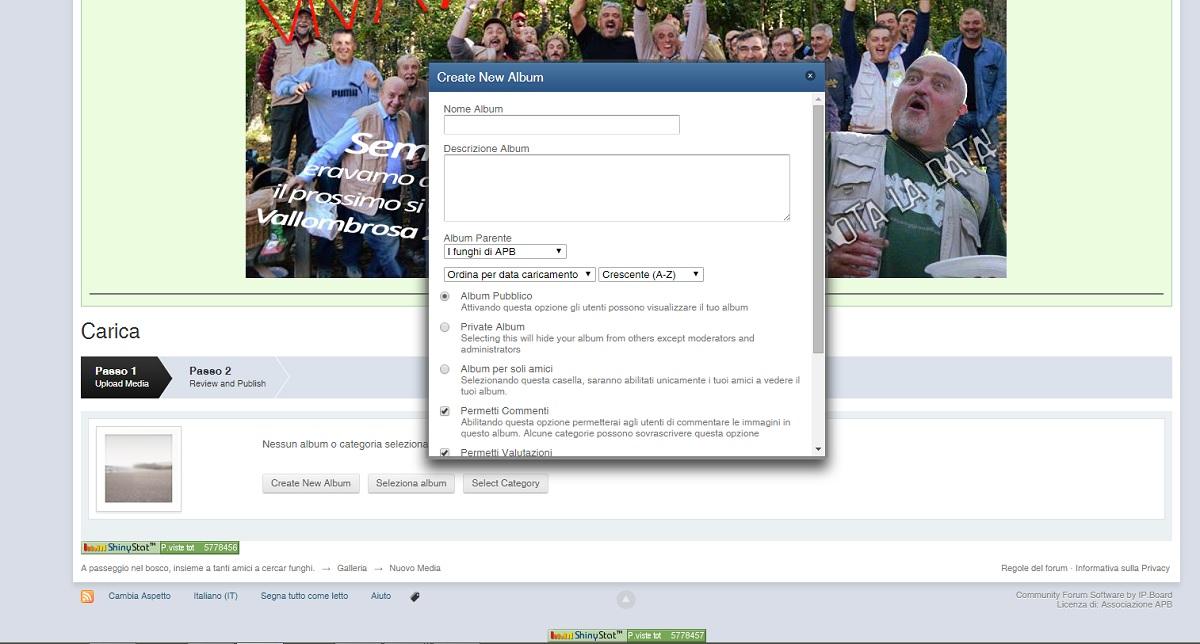Click the album placeholder thumbnail image
This screenshot has height=644, width=1200.
tap(138, 469)
